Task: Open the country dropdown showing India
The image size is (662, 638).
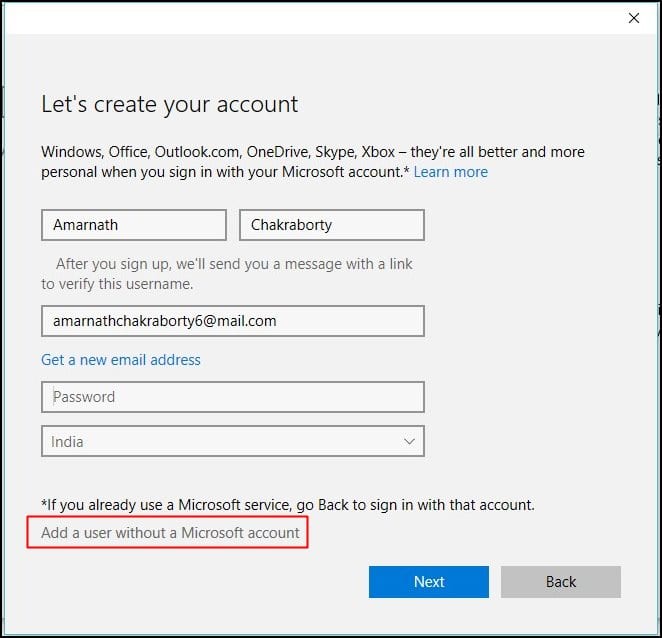Action: [x=220, y=441]
